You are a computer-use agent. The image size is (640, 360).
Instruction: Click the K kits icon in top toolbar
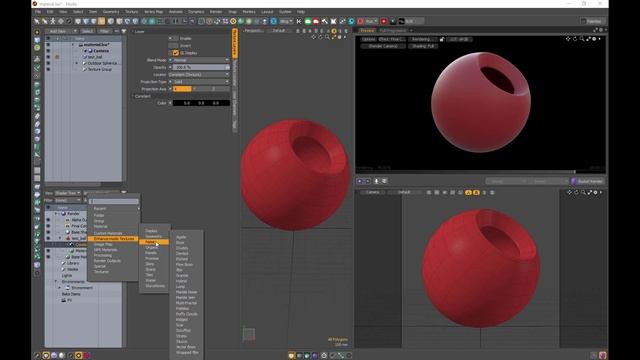[x=299, y=21]
